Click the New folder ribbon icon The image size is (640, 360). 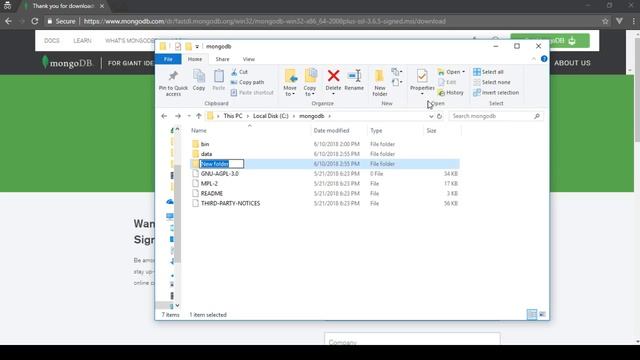(380, 76)
